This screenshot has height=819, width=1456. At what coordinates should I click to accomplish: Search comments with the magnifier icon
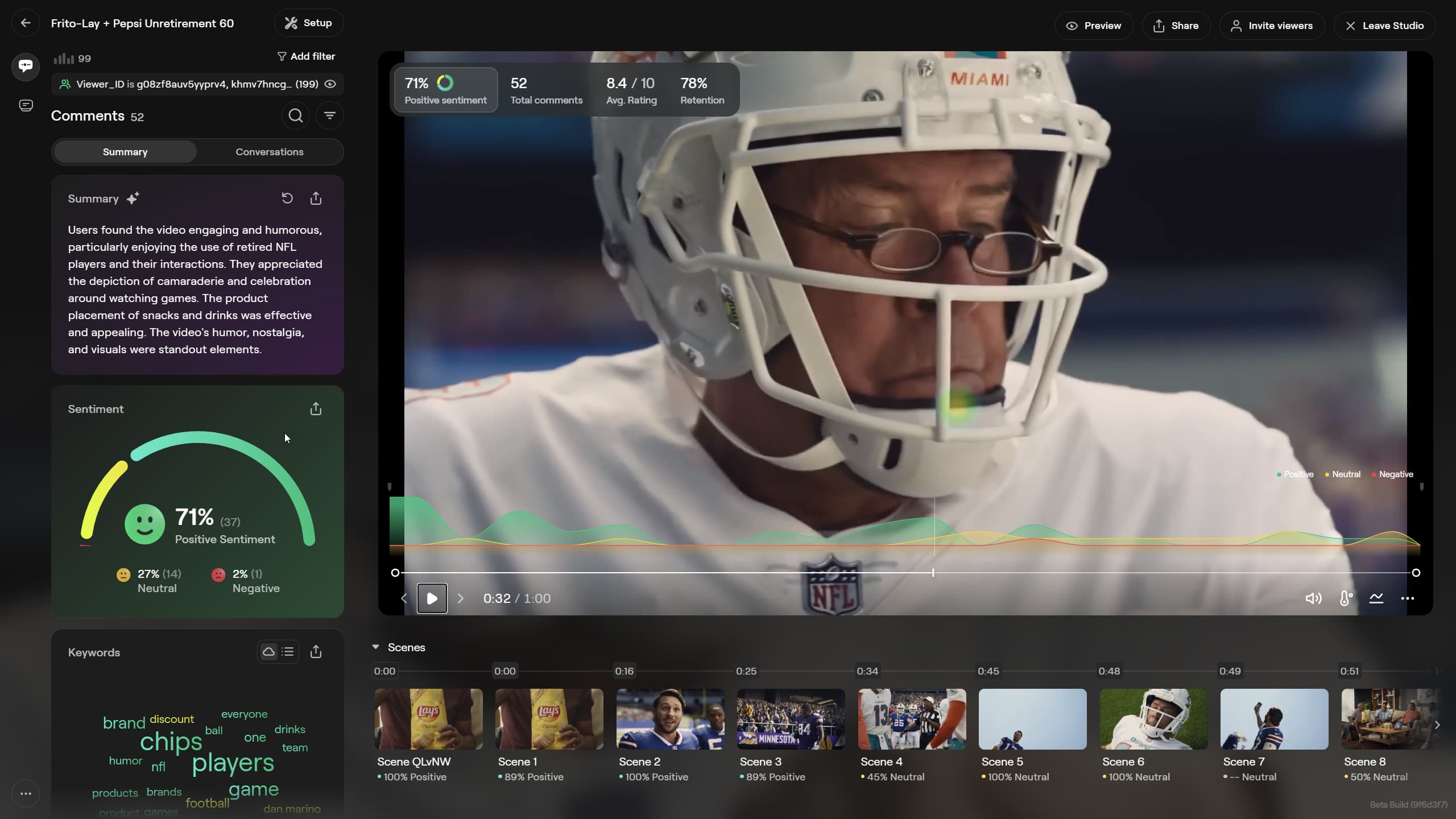coord(296,116)
